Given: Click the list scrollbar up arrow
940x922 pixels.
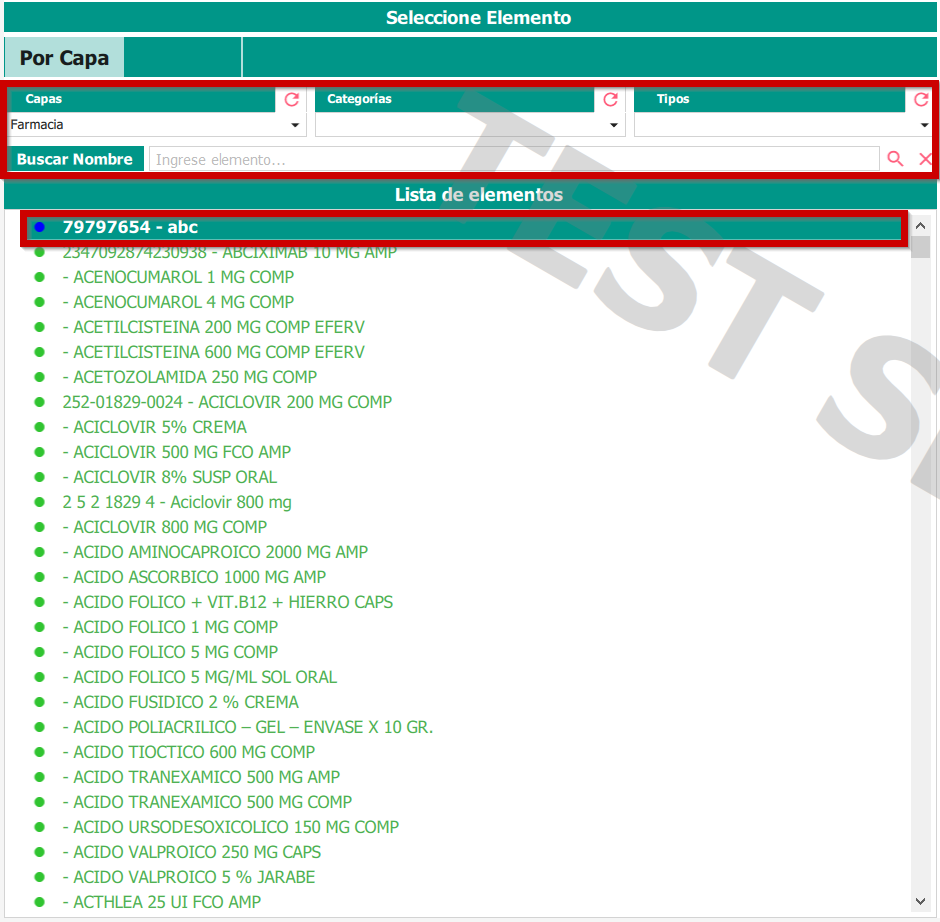Looking at the screenshot, I should coord(920,223).
